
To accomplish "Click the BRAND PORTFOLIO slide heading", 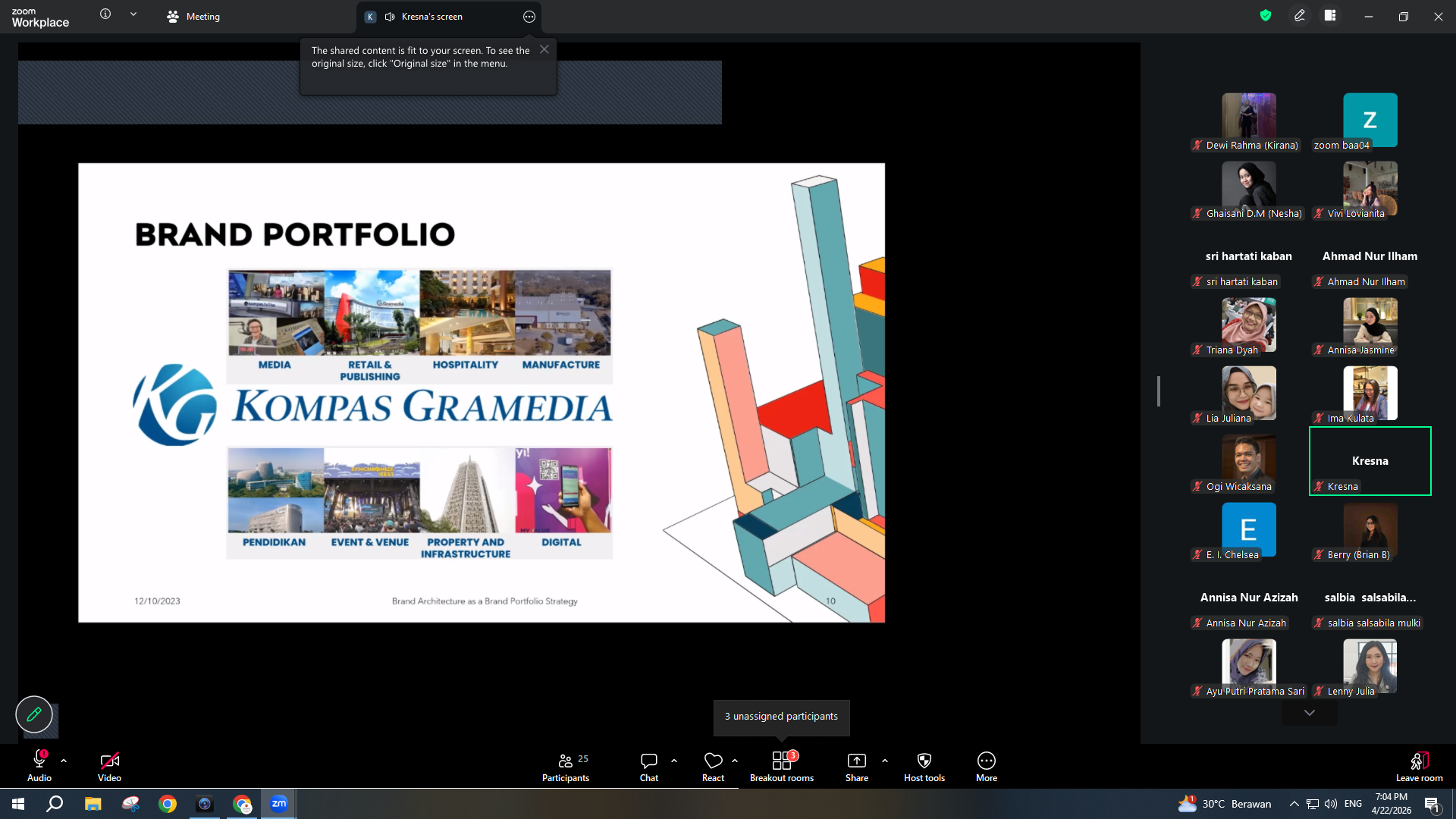I will (x=295, y=234).
